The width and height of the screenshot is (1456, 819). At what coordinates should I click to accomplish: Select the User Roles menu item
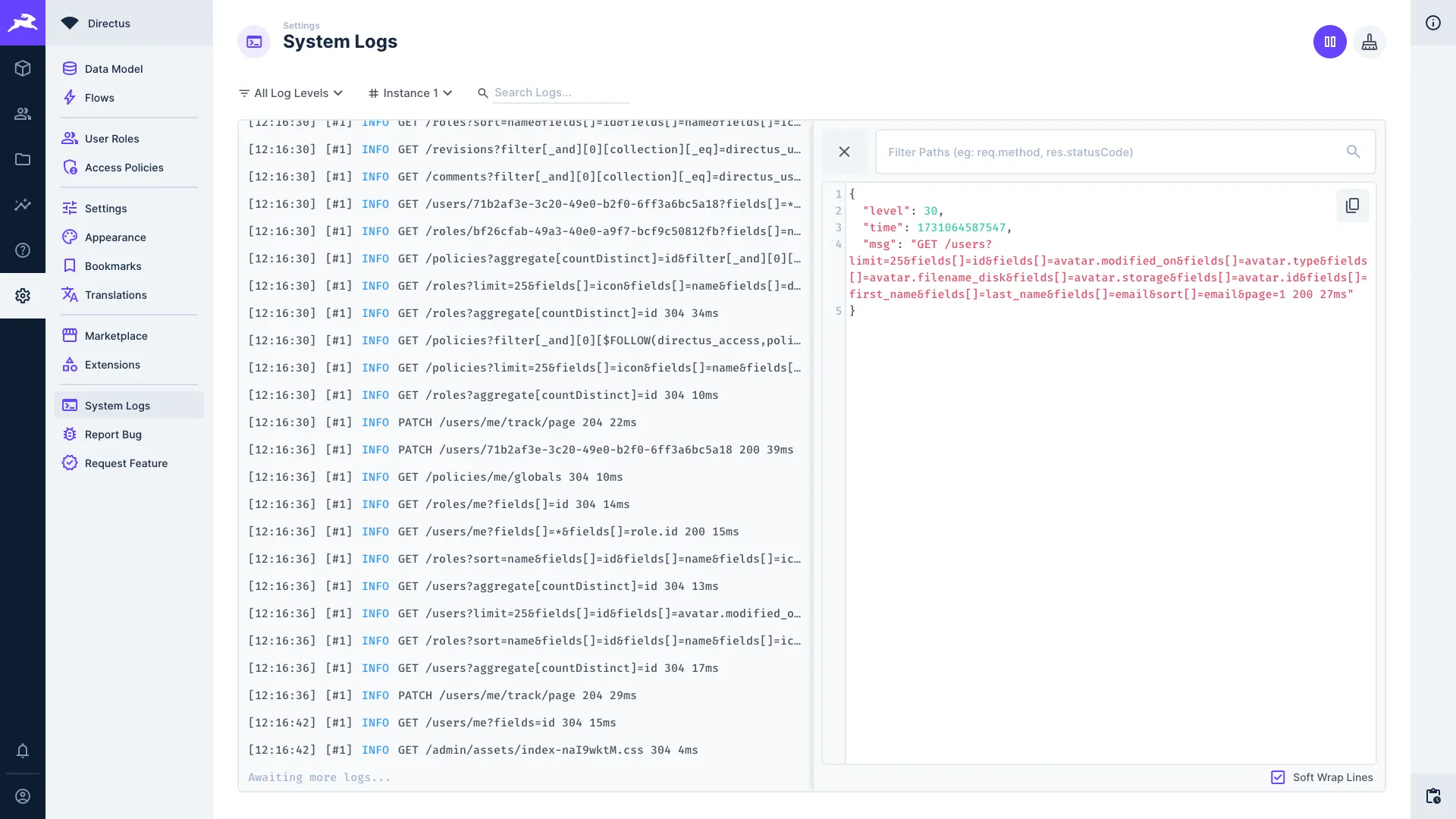click(112, 138)
